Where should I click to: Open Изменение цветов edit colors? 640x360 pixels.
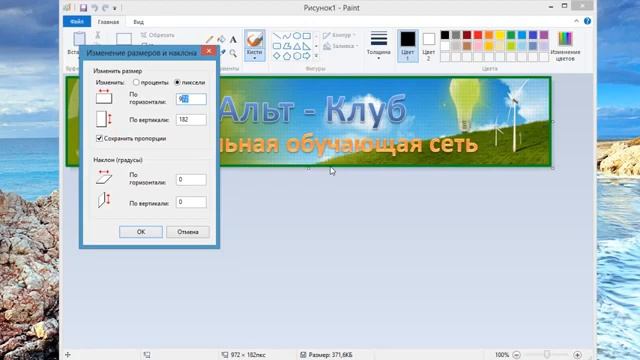tap(565, 46)
